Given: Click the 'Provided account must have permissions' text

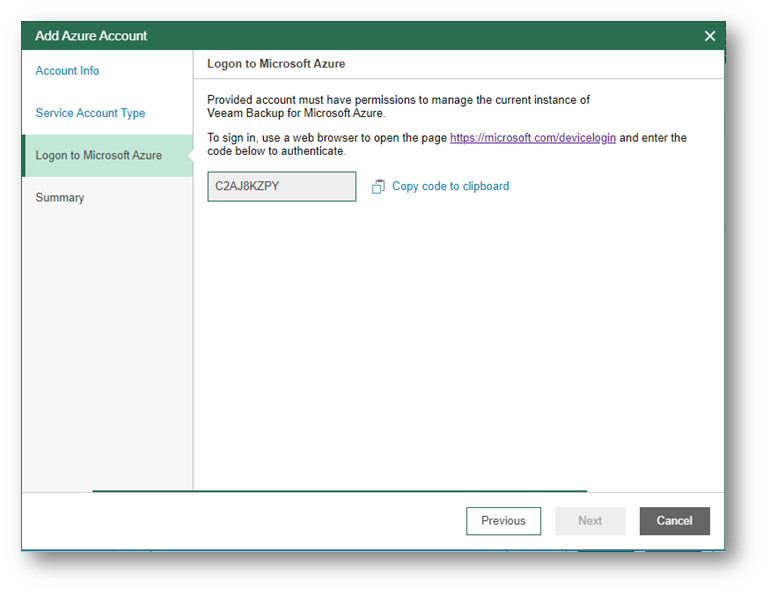Looking at the screenshot, I should click(x=398, y=107).
